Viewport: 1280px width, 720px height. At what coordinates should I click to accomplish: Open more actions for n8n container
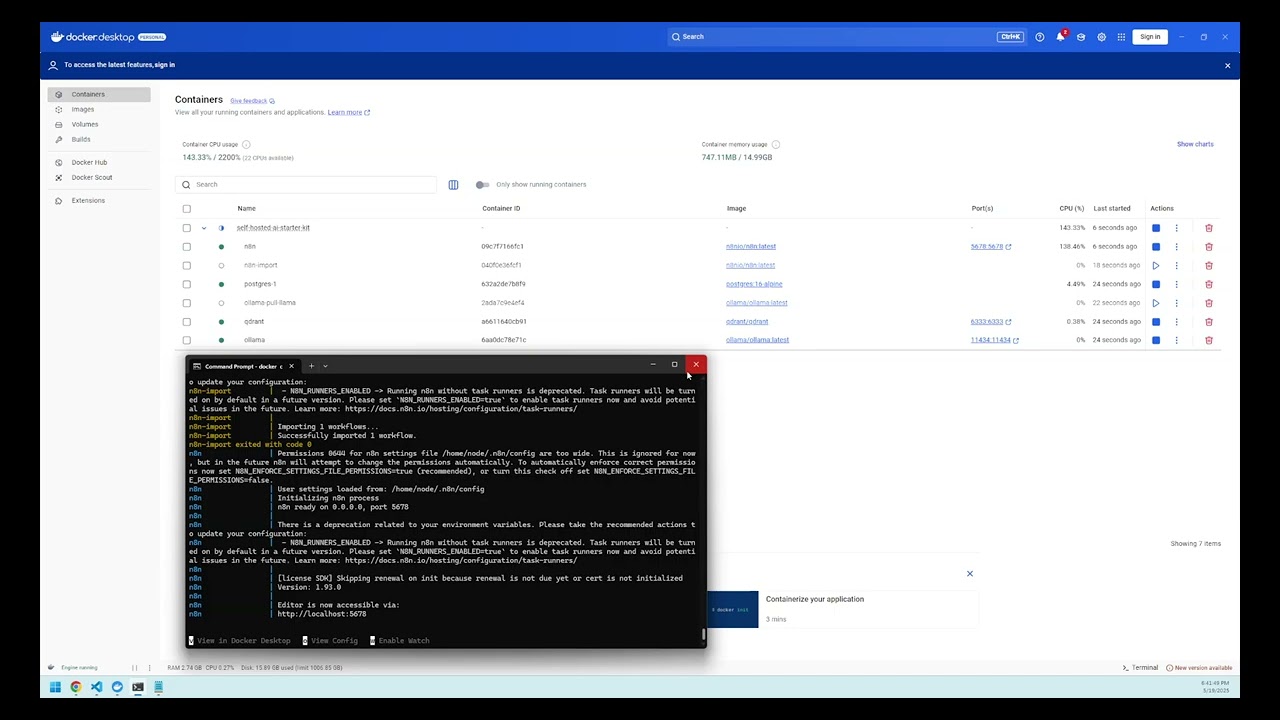[x=1176, y=246]
